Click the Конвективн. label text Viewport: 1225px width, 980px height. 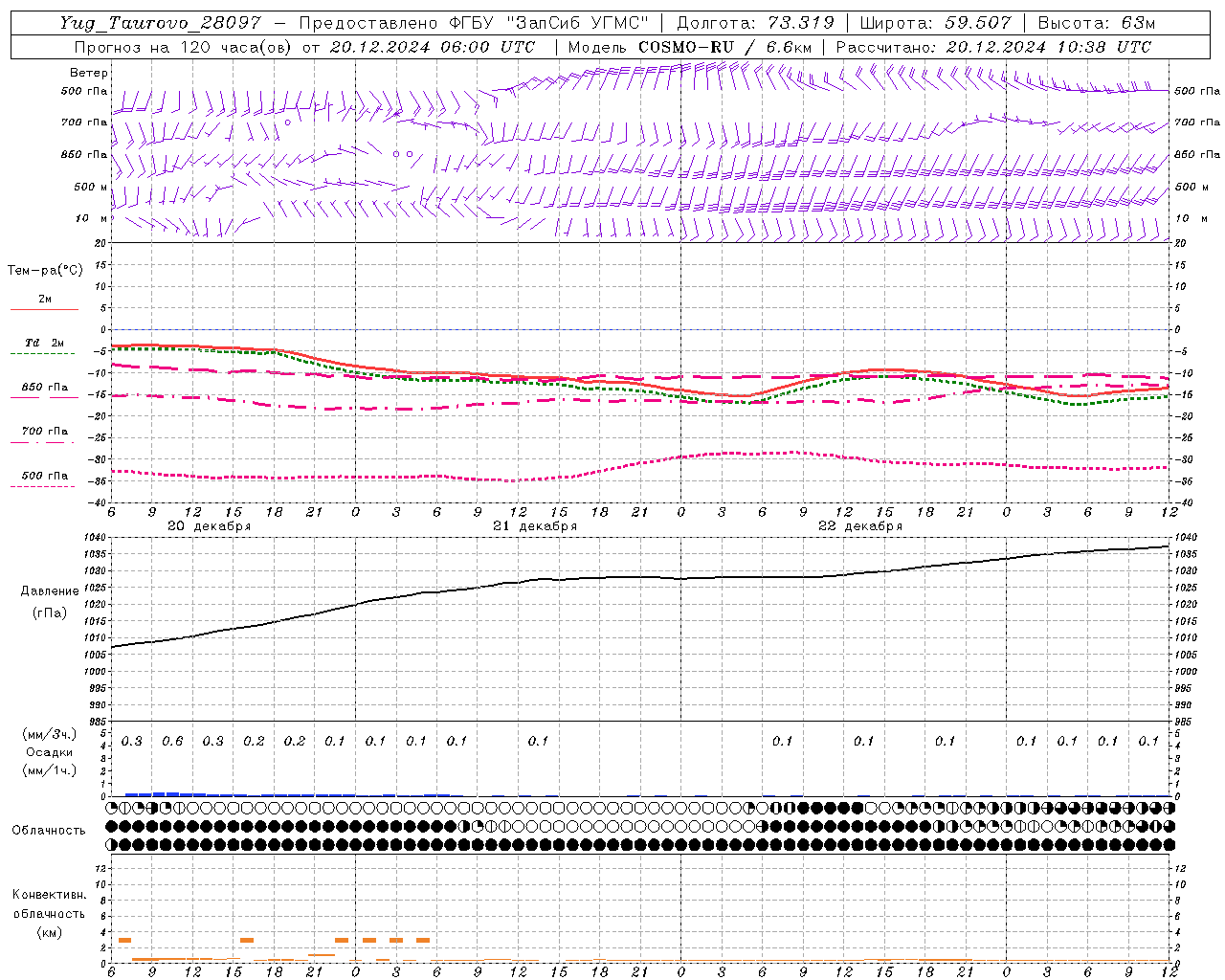49,895
